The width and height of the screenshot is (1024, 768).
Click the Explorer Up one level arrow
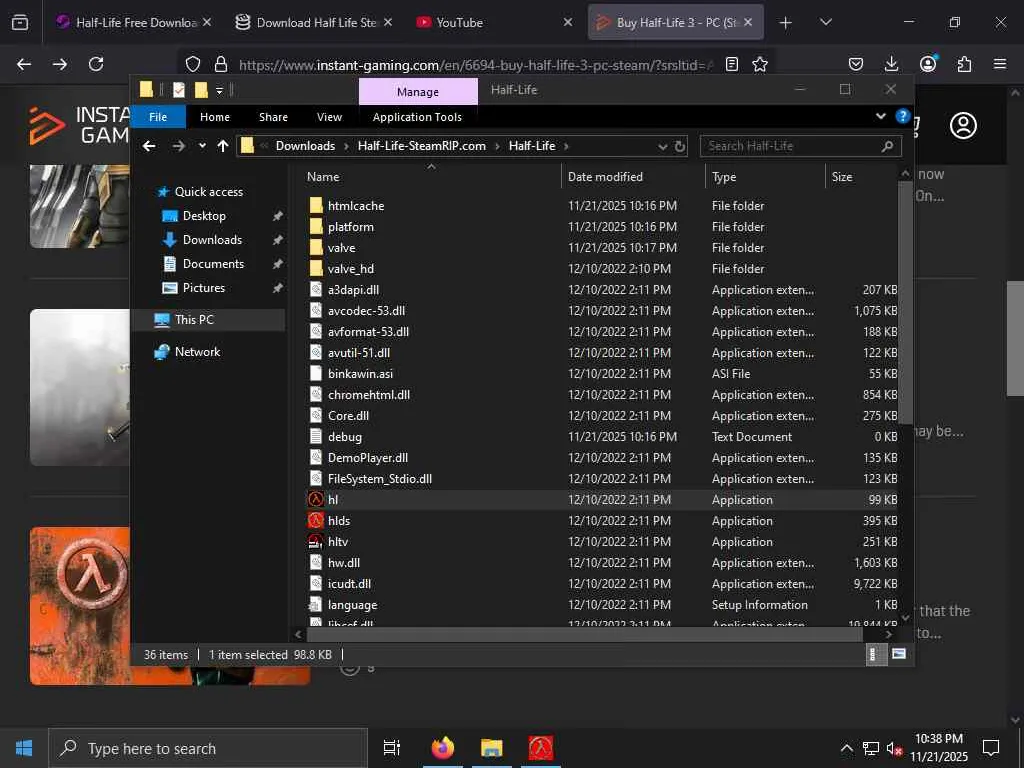[223, 146]
